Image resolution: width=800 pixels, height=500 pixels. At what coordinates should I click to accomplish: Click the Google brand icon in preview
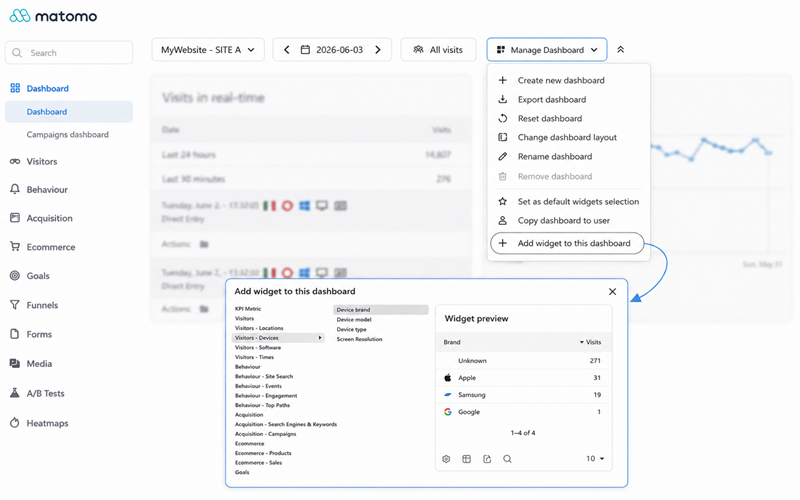coord(447,412)
